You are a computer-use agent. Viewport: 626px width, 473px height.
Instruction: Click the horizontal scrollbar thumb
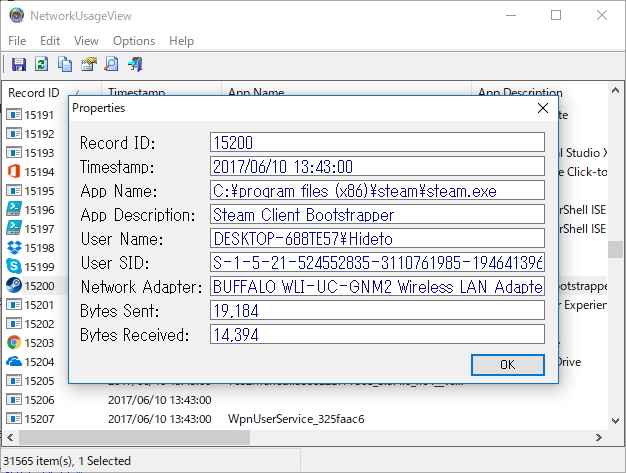pos(135,437)
